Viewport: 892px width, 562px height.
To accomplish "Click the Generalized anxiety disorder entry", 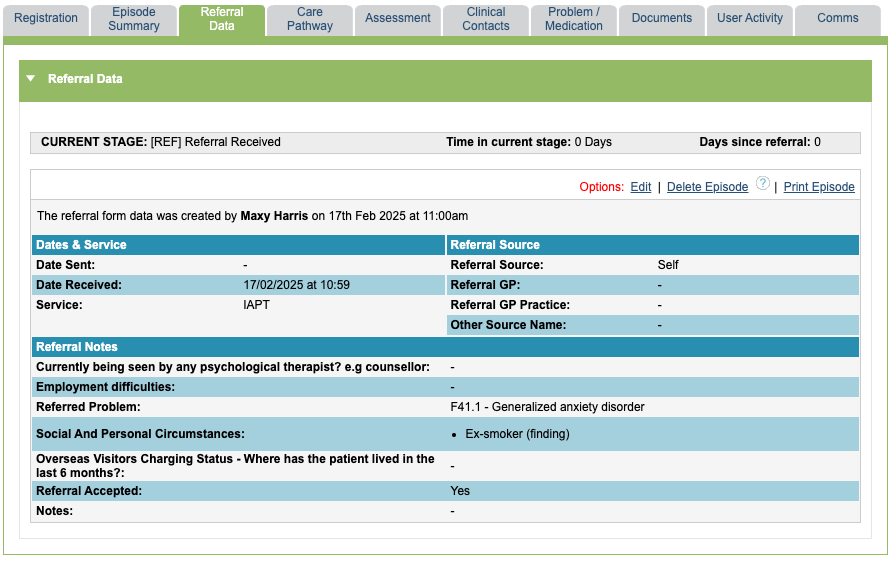I will [x=547, y=407].
